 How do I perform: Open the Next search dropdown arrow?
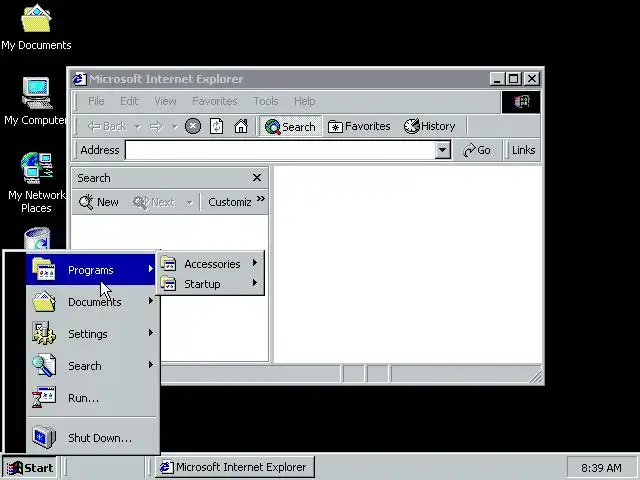click(189, 202)
